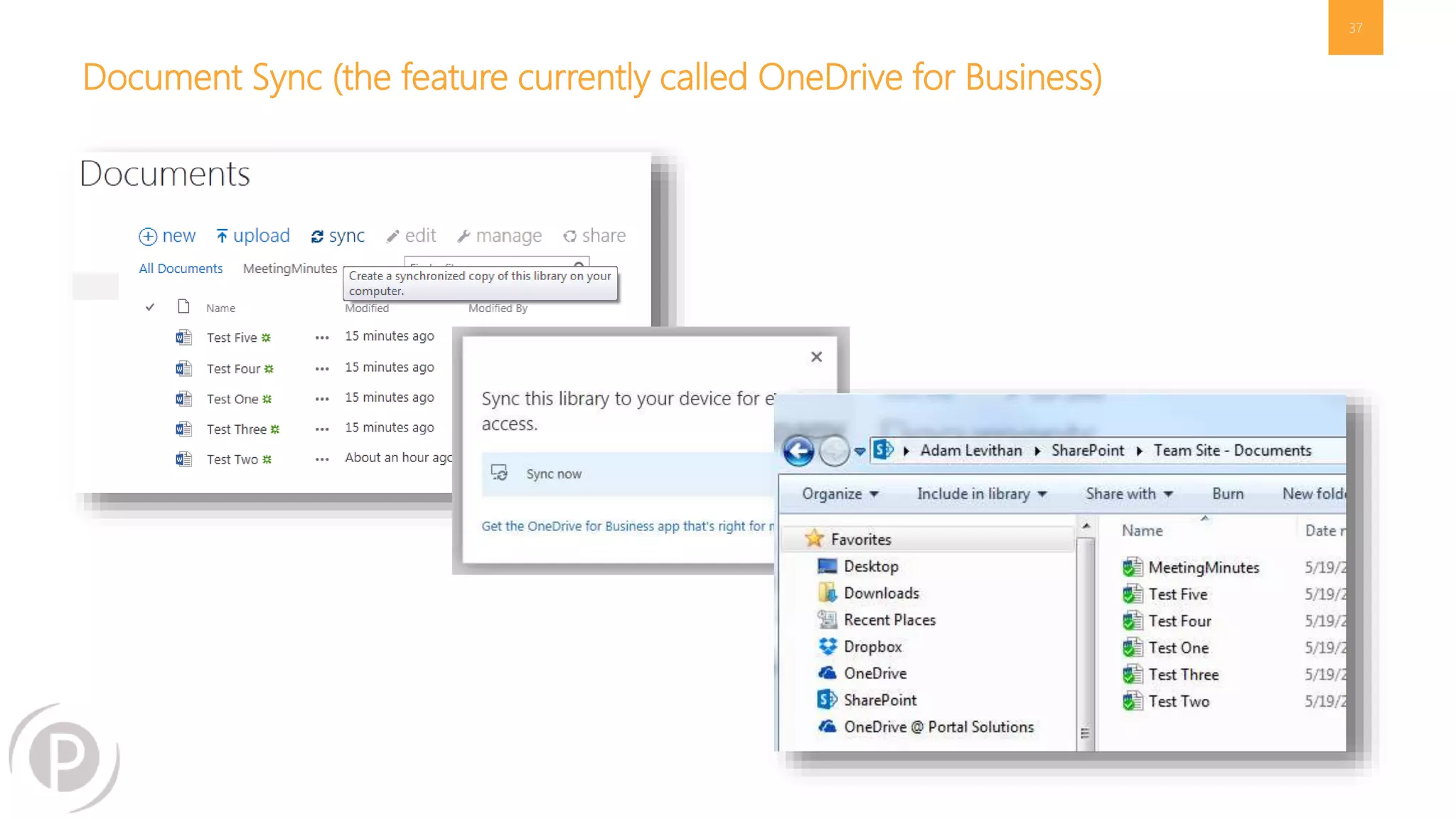The height and width of the screenshot is (819, 1456).
Task: Sort by Modified column in Documents
Action: (x=367, y=308)
